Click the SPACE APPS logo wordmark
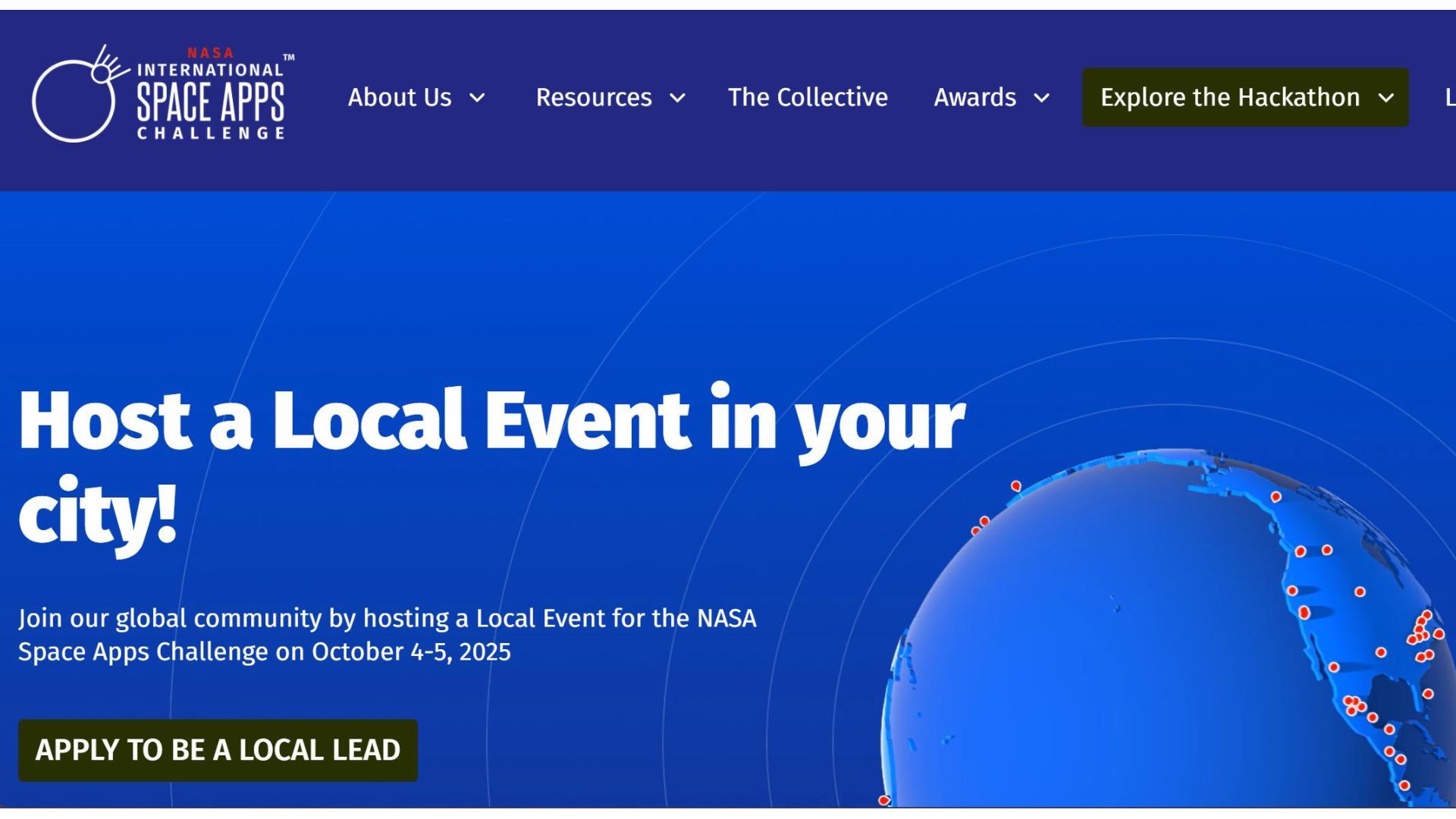Image resolution: width=1456 pixels, height=819 pixels. click(x=210, y=102)
